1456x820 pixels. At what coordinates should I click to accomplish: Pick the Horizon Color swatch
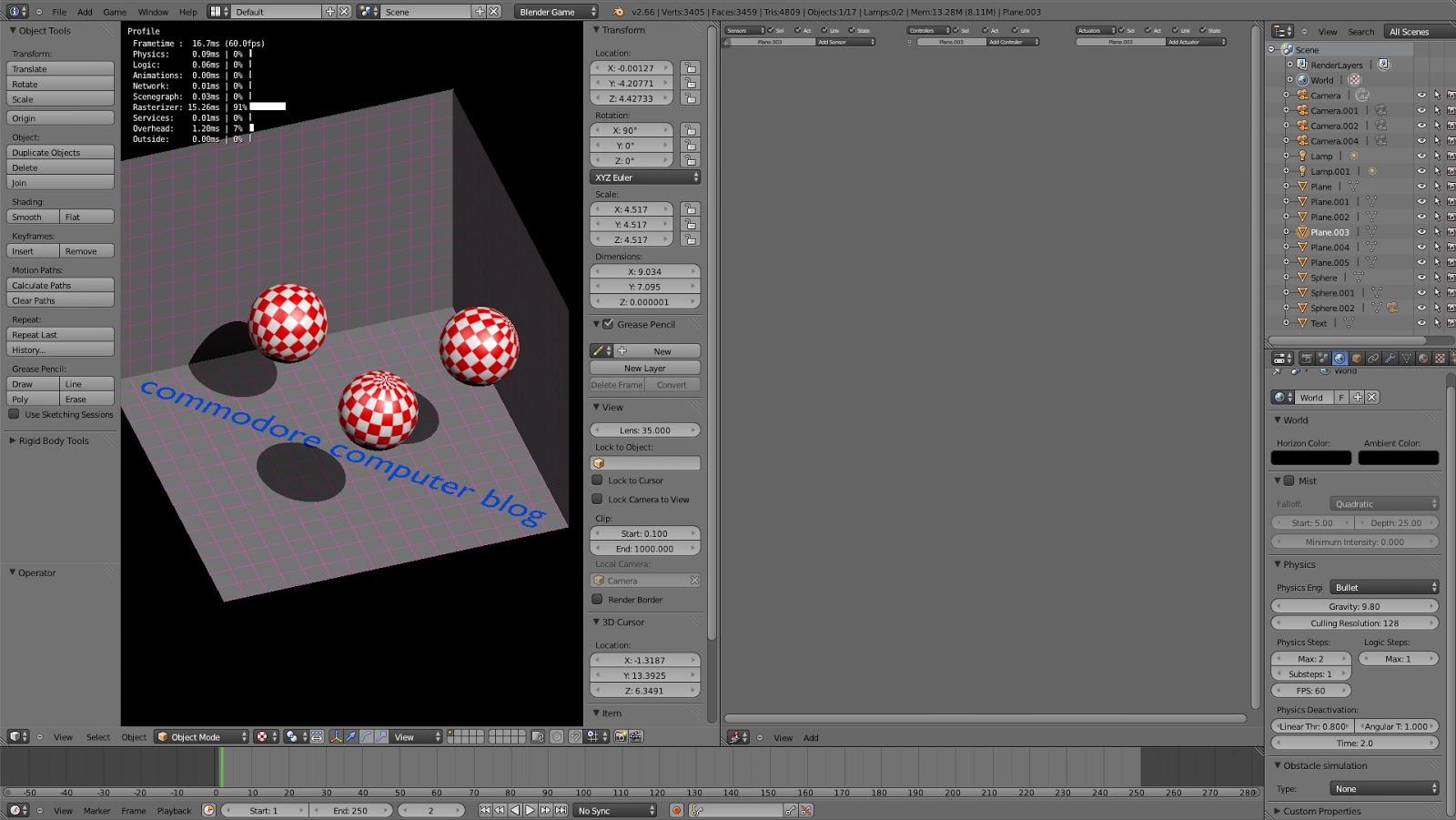1311,458
